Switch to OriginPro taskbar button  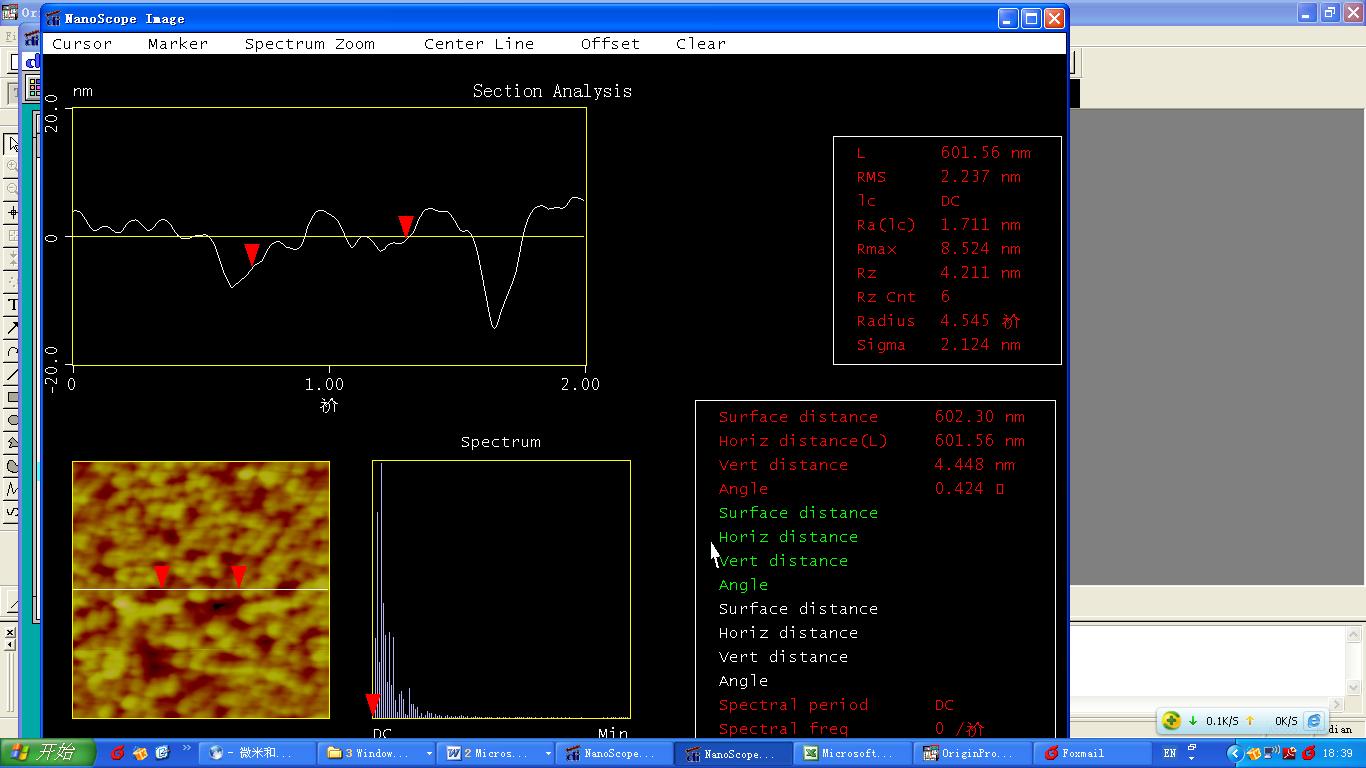(968, 753)
